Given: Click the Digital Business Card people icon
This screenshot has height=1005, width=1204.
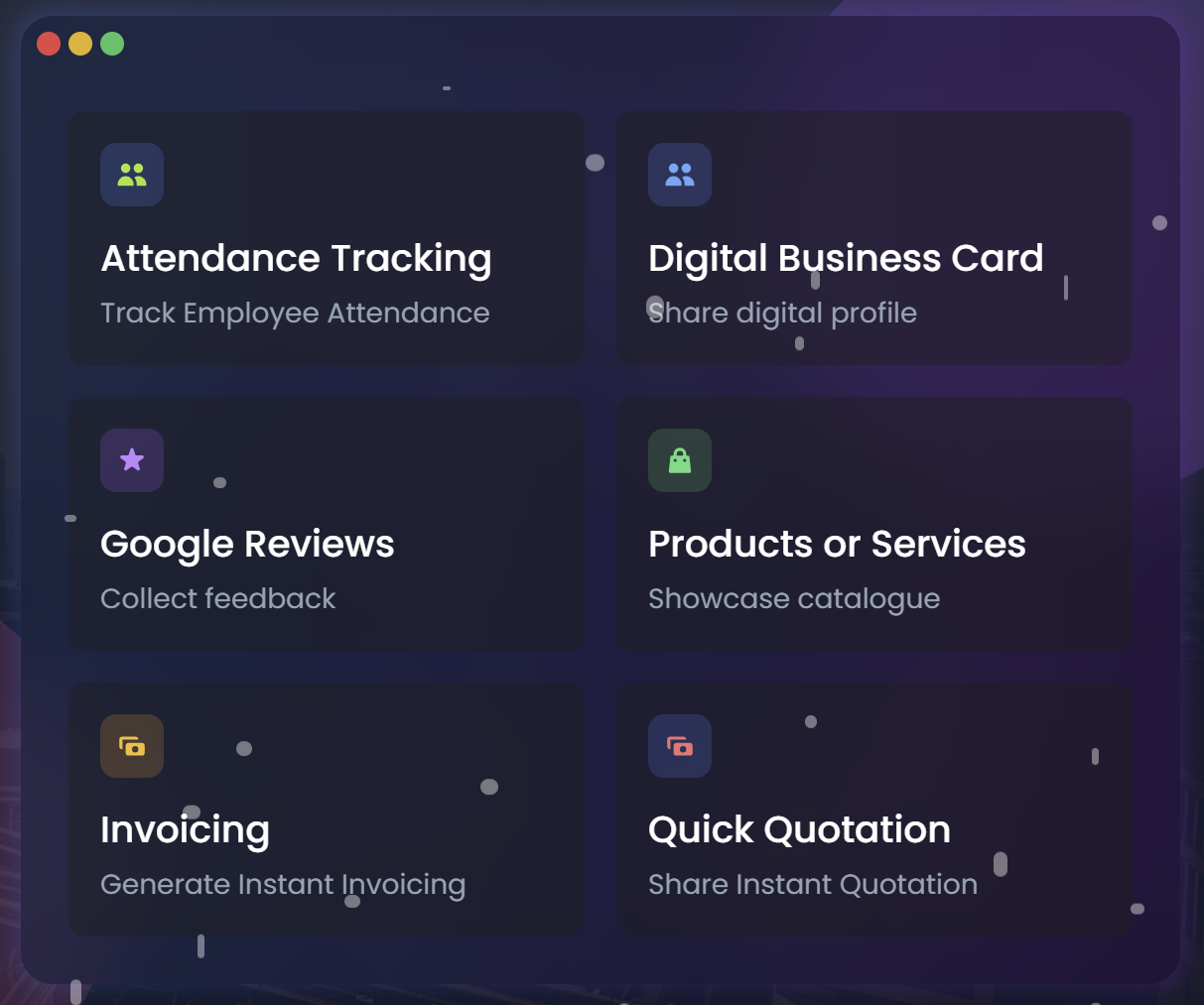Looking at the screenshot, I should point(680,174).
